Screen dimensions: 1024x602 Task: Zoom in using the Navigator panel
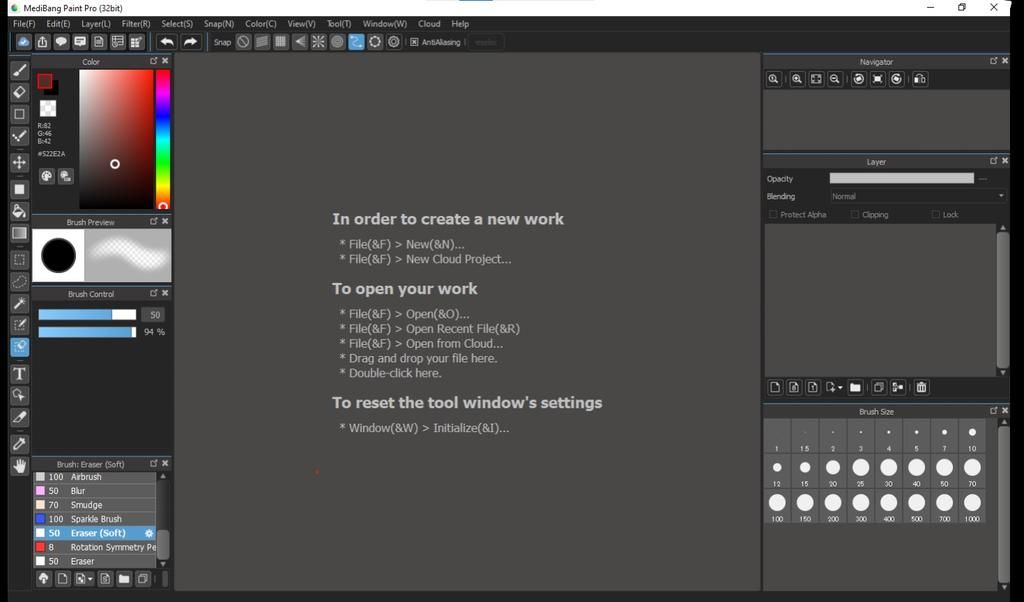pos(797,79)
